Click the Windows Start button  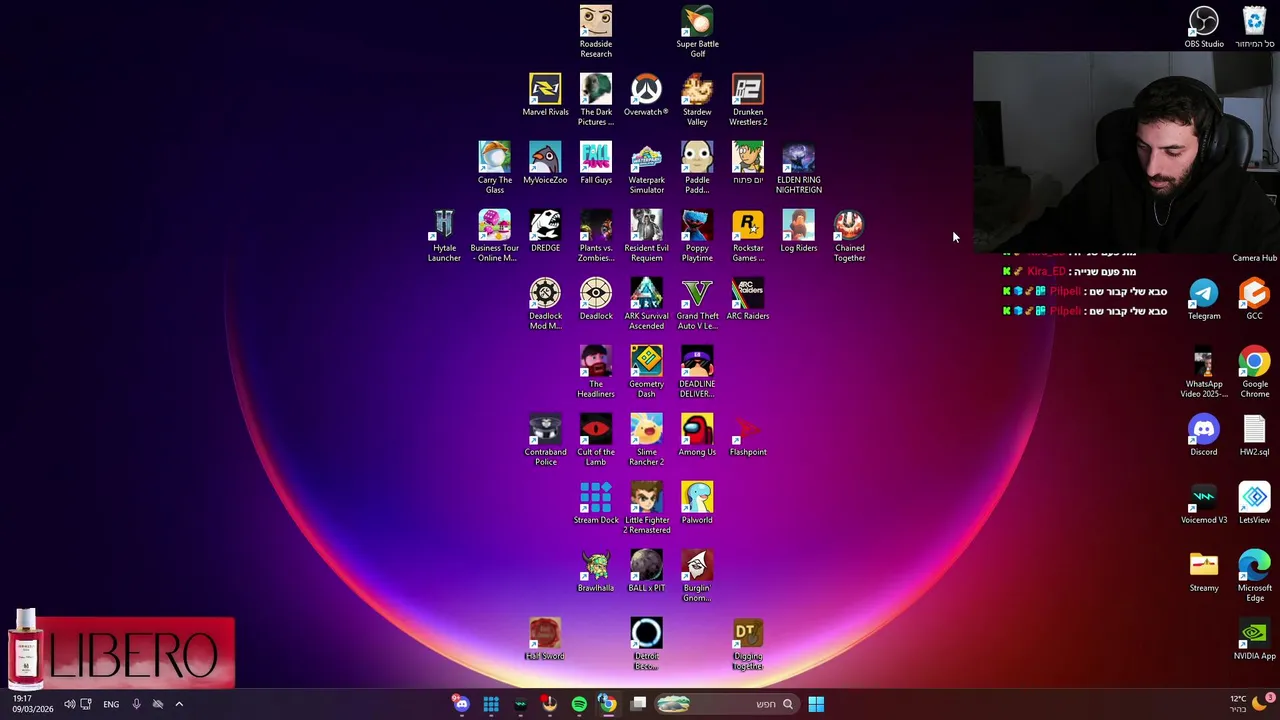[x=816, y=704]
